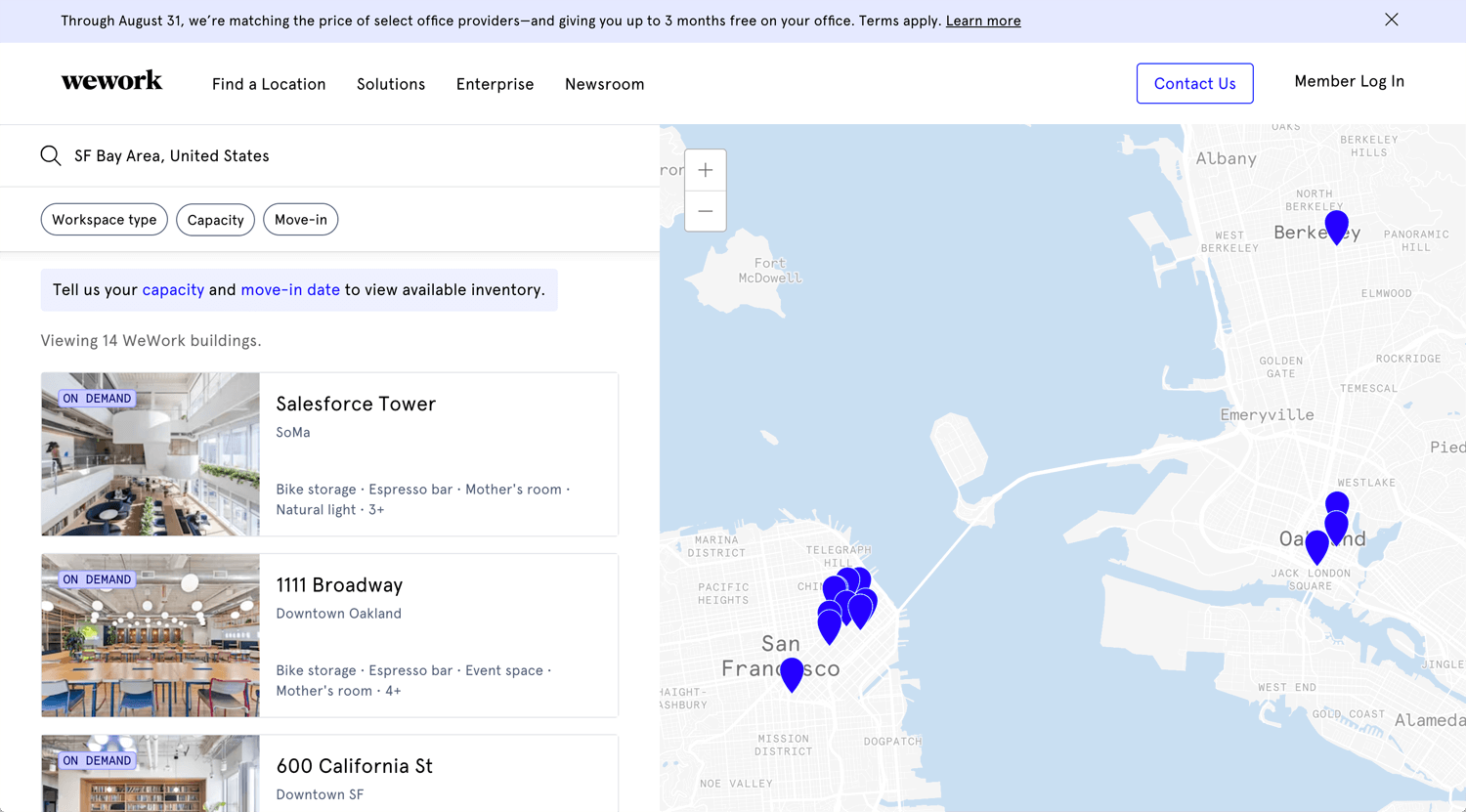Click the search magnifier icon
This screenshot has height=812, width=1466.
point(51,155)
